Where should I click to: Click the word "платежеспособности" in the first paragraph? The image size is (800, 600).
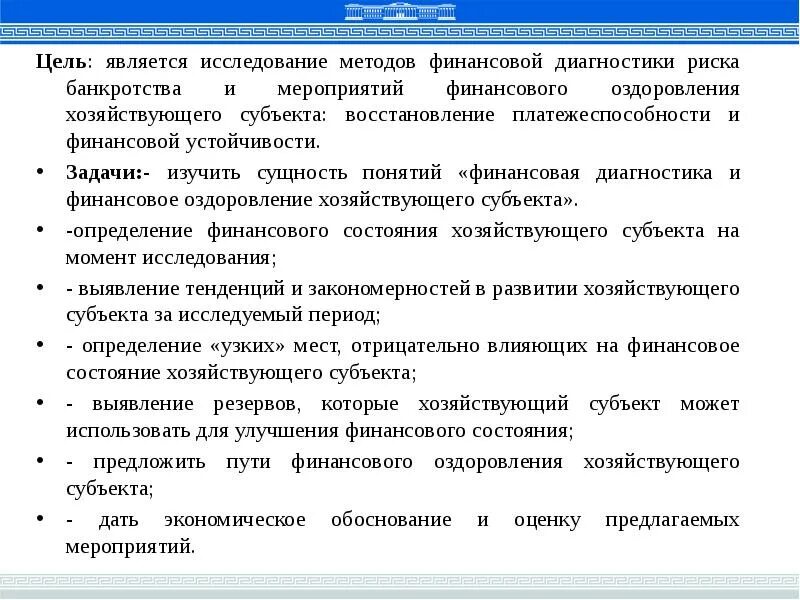point(611,115)
